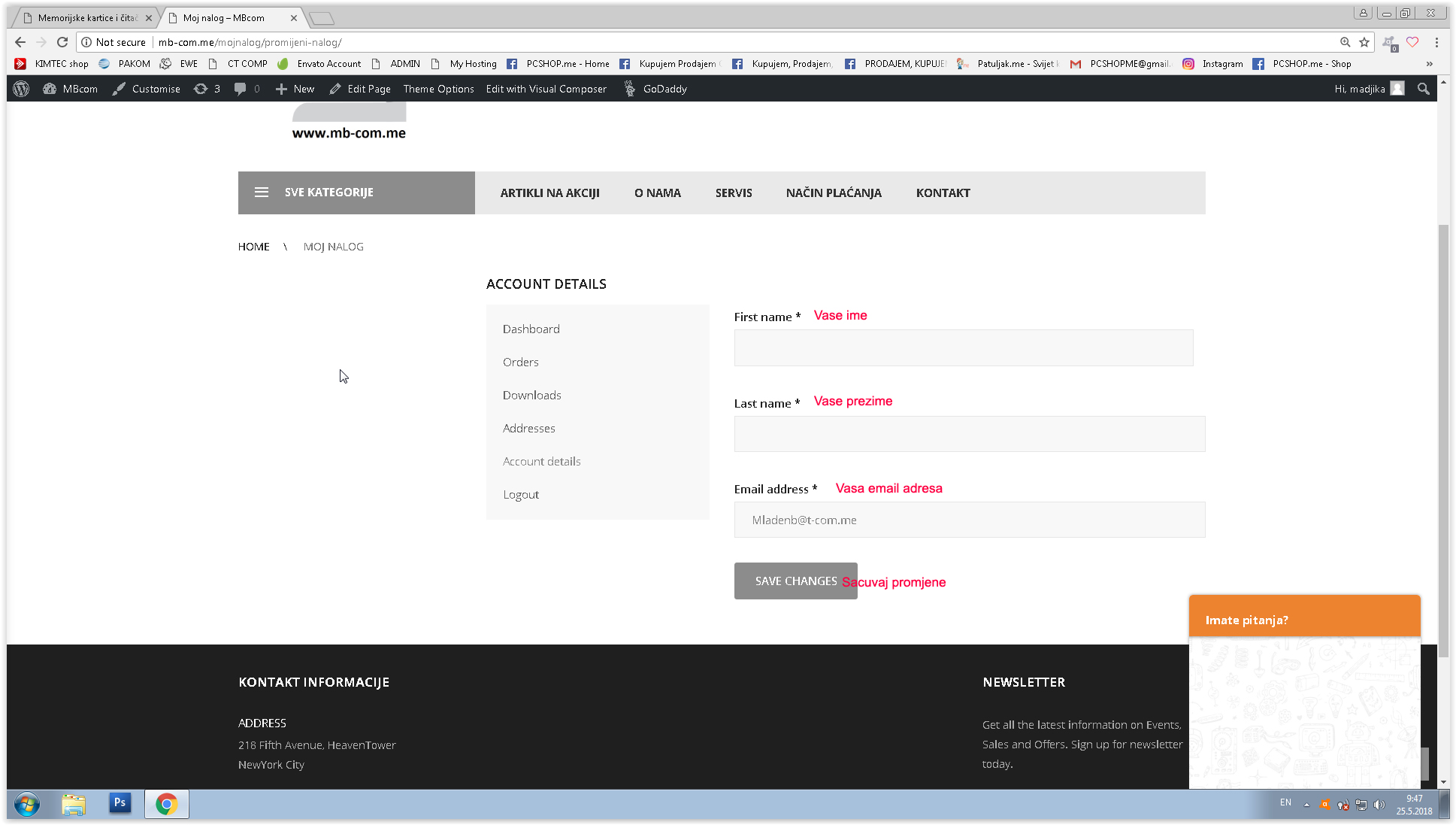Screen dimensions: 1456x825
Task: Open the O NAMA page
Action: (657, 193)
